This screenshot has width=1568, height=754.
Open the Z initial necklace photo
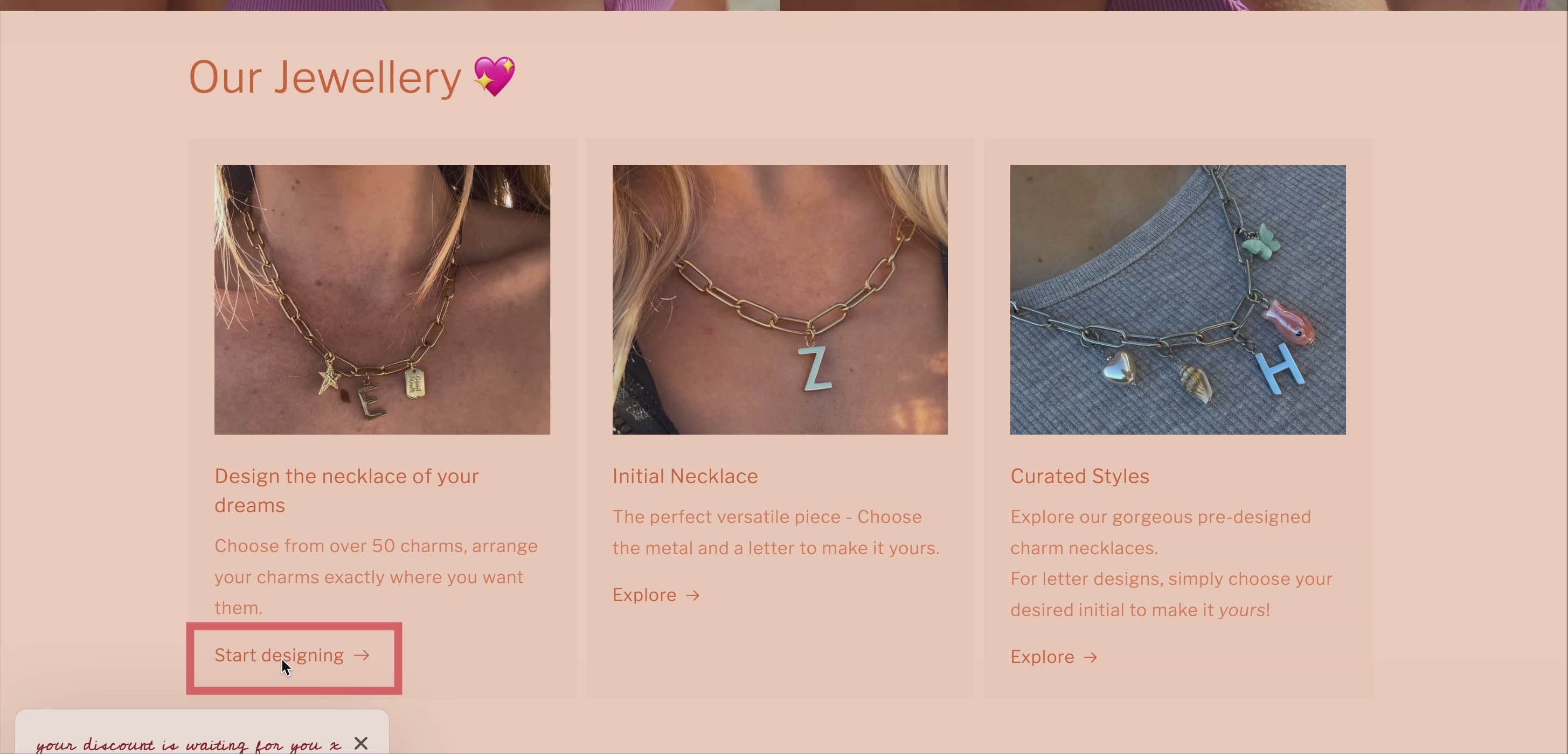pyautogui.click(x=780, y=299)
